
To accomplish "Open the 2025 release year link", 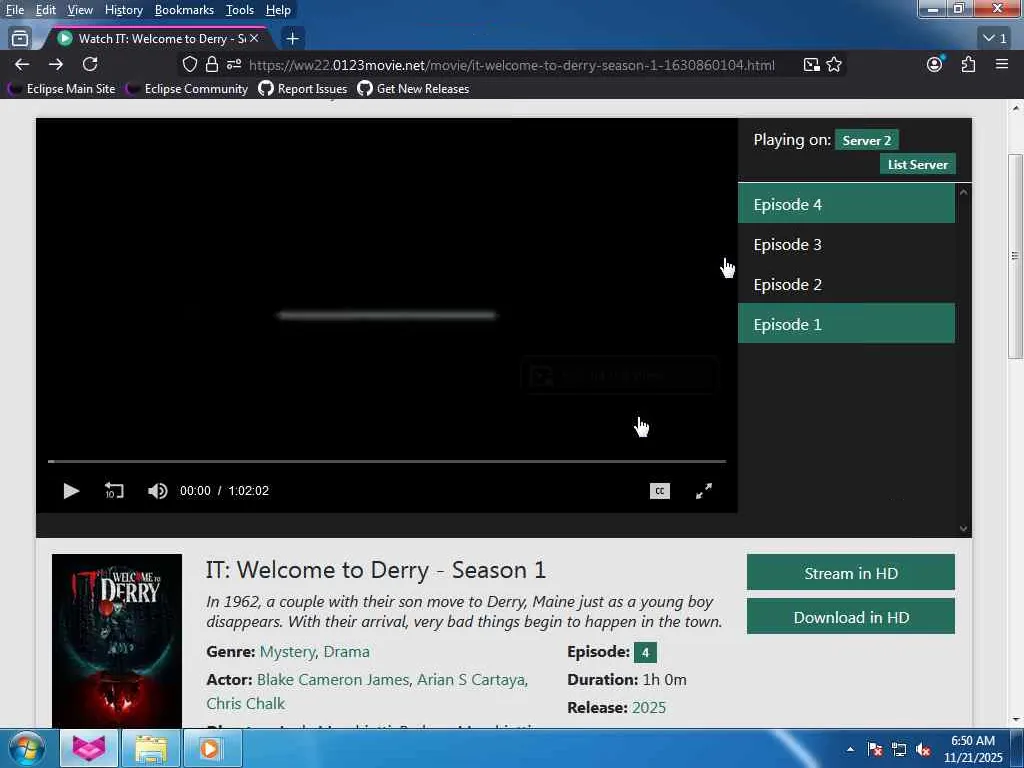I will (x=649, y=708).
